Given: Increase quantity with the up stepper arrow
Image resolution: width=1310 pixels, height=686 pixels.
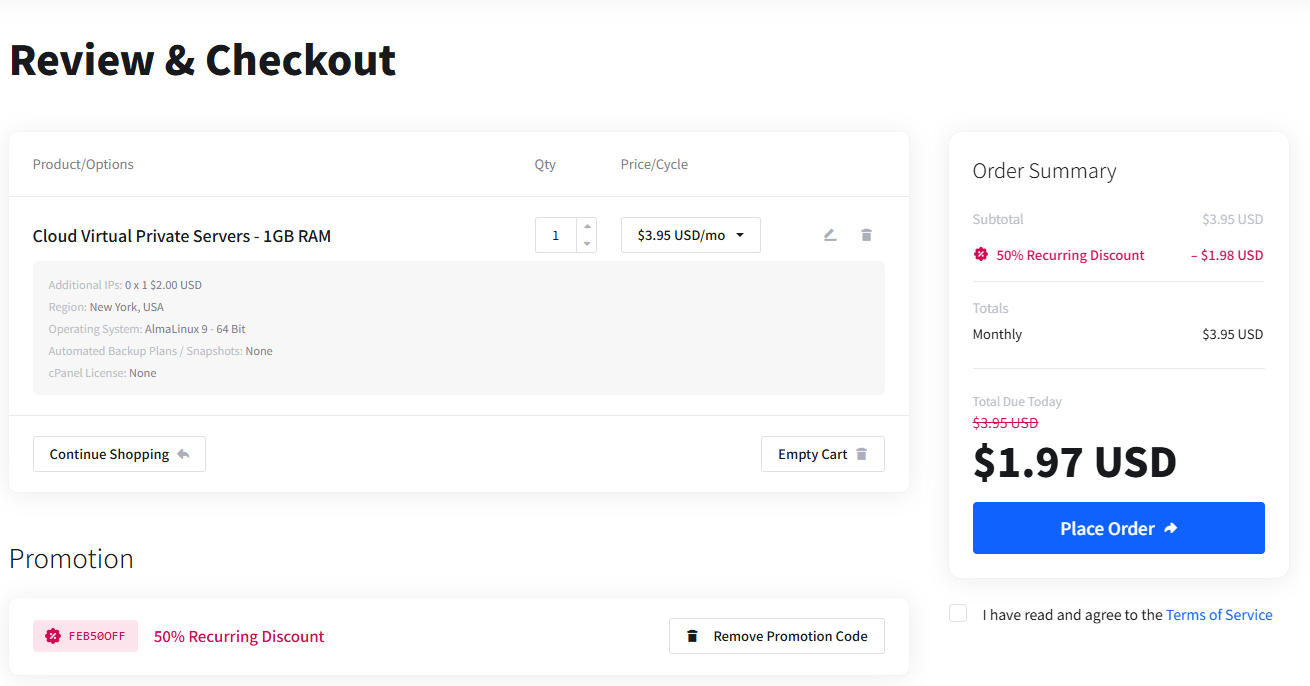Looking at the screenshot, I should pos(587,226).
